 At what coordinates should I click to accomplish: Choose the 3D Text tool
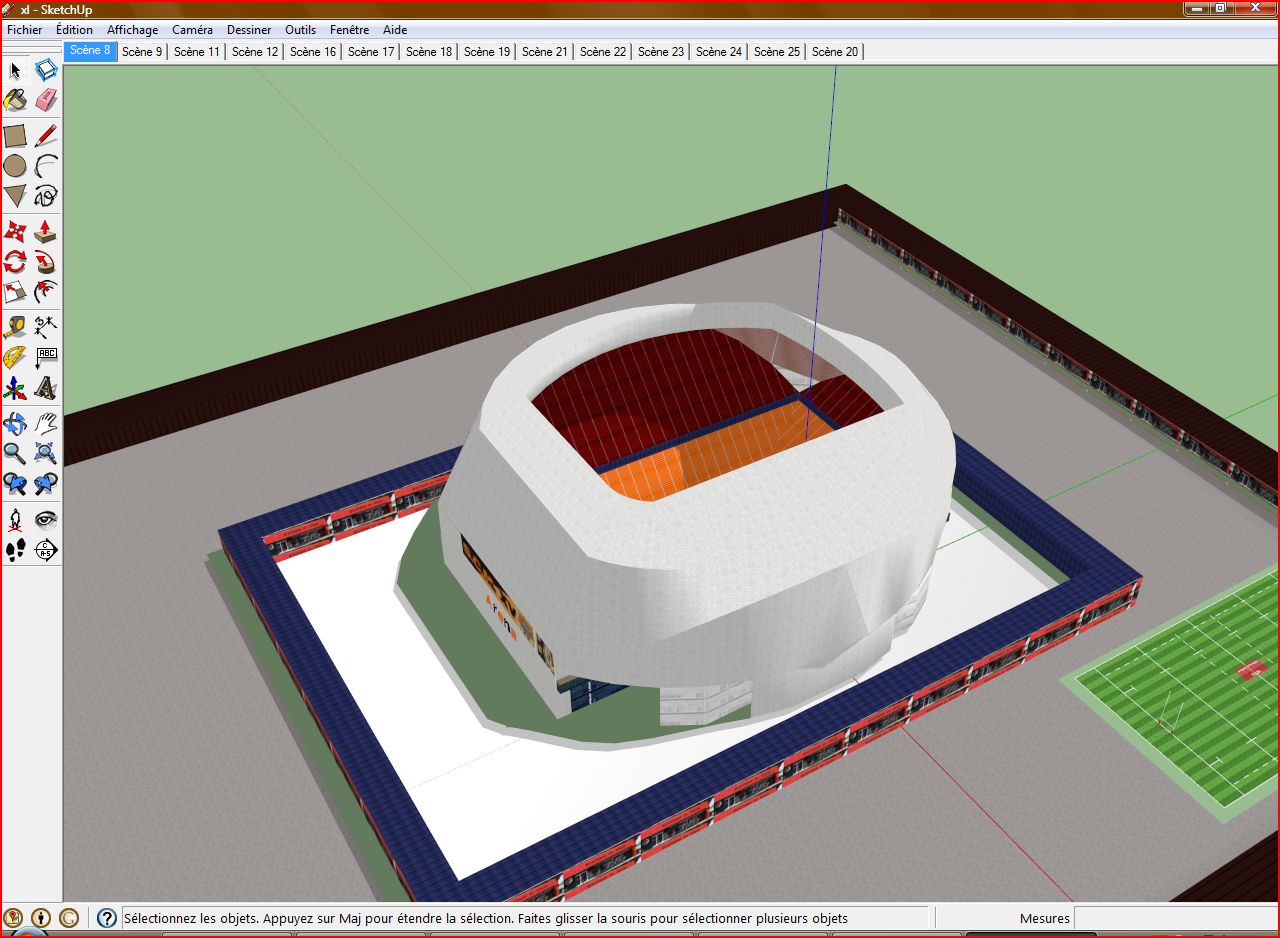pyautogui.click(x=46, y=388)
